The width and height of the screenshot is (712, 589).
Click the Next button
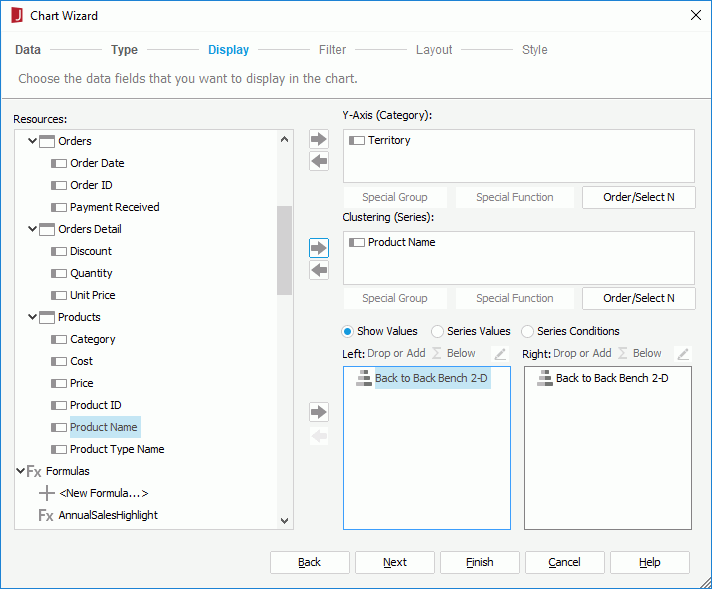click(395, 563)
